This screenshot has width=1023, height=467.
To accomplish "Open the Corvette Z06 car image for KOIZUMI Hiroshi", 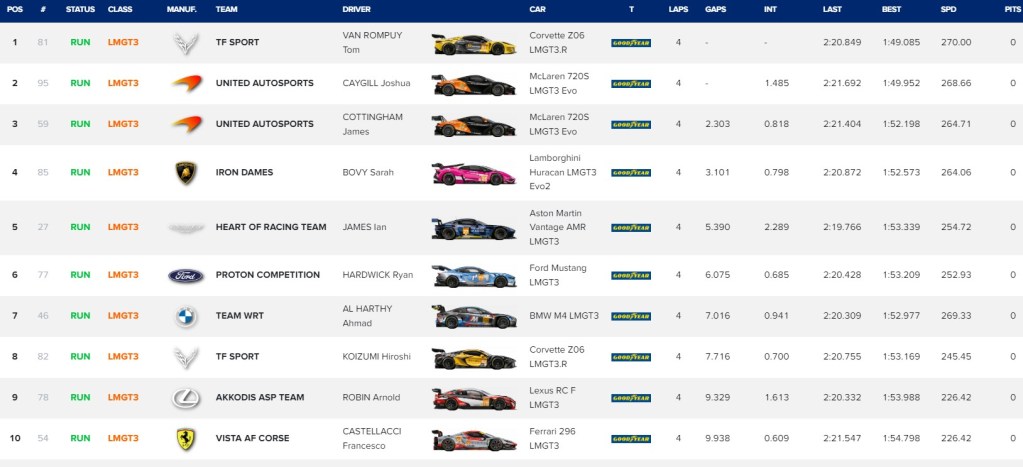I will click(474, 358).
